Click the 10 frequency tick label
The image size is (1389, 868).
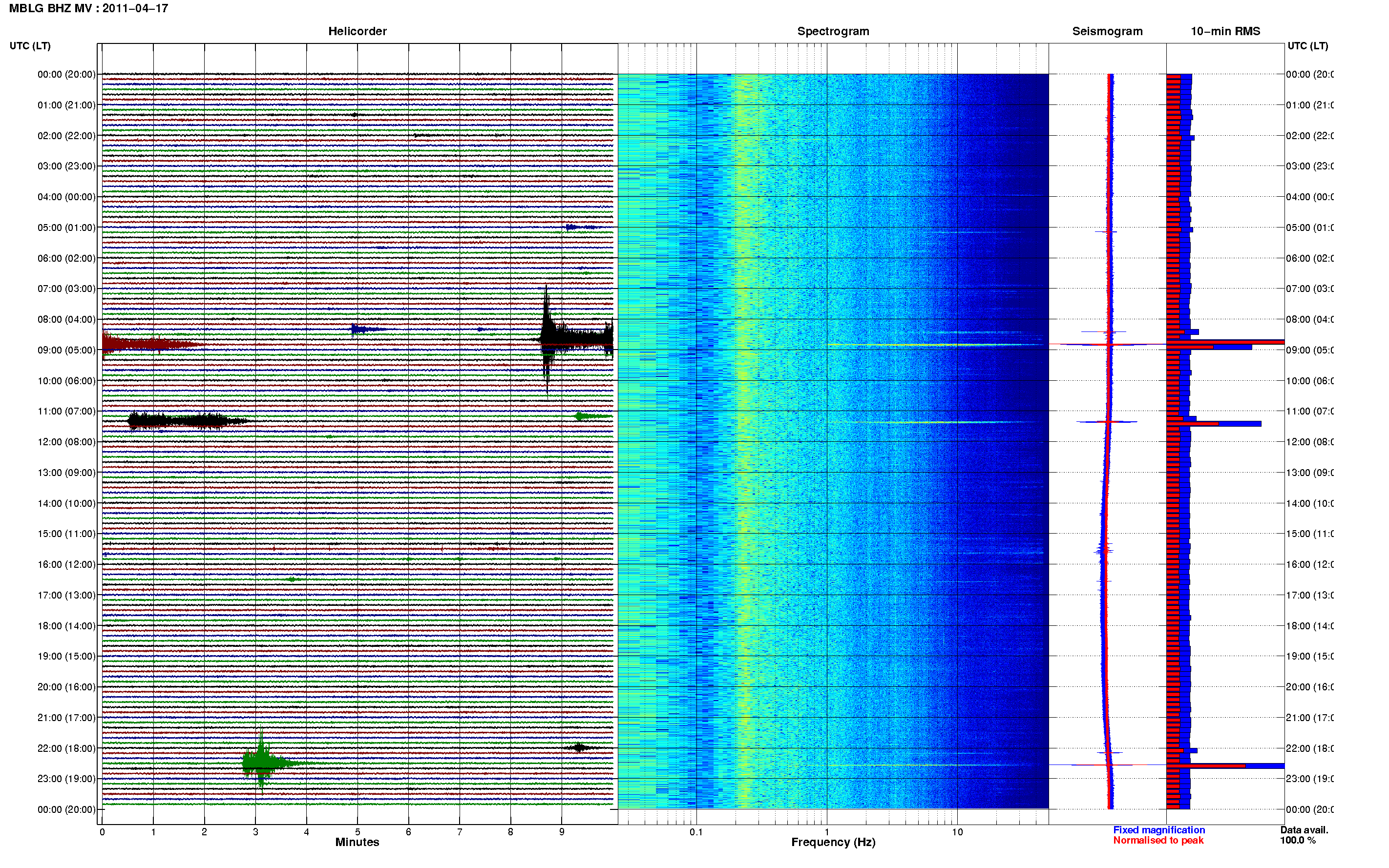pos(957,832)
